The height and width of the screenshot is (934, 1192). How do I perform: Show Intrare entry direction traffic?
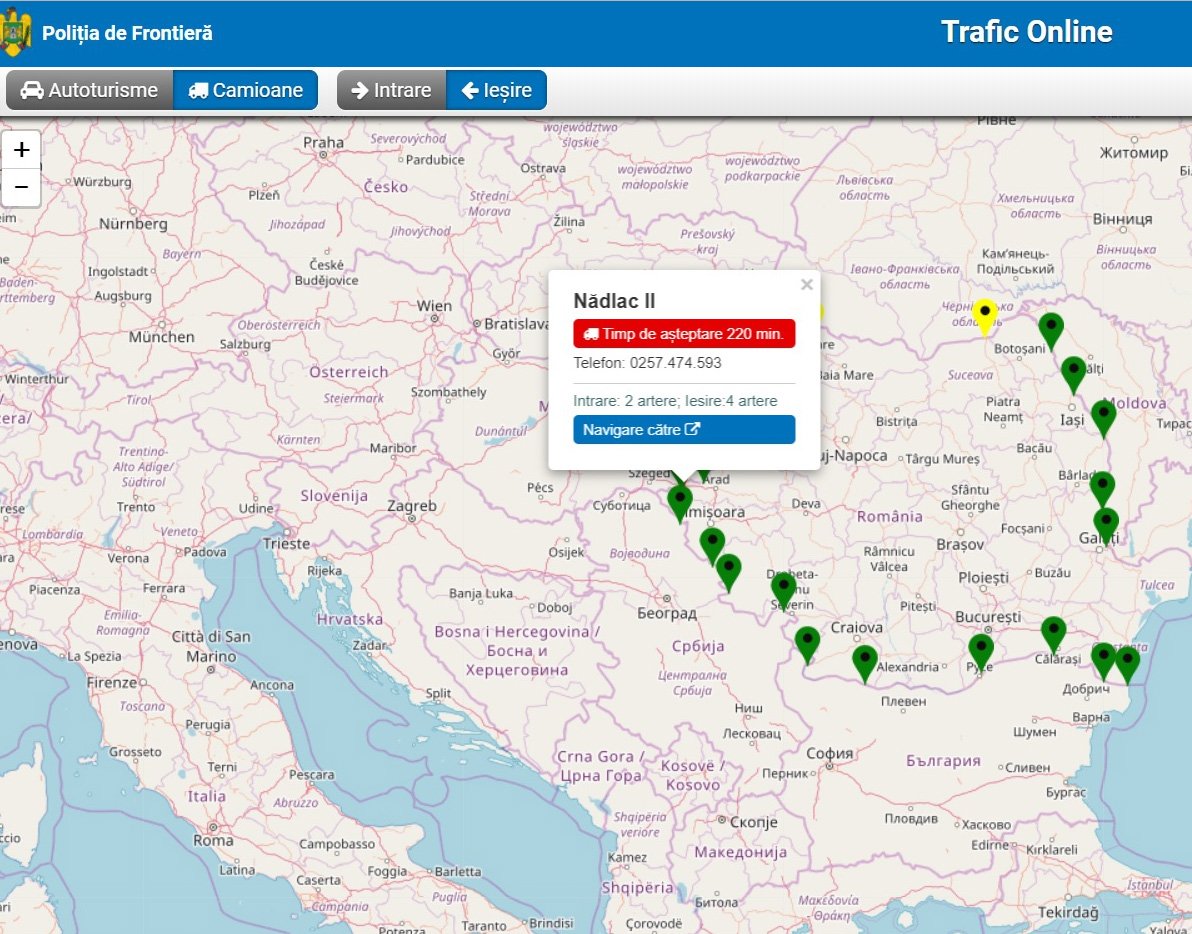pyautogui.click(x=391, y=90)
